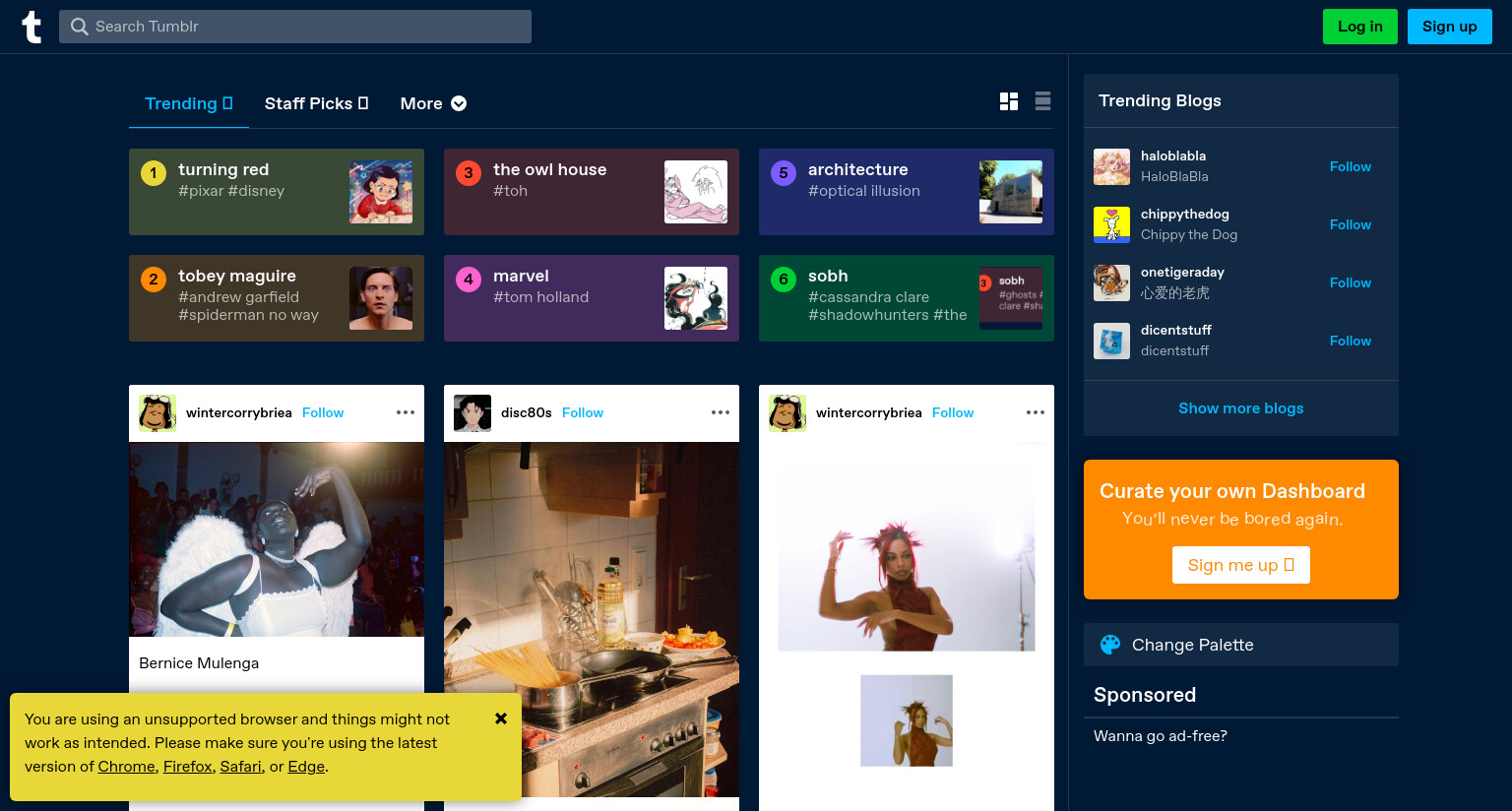Switch to grid view layout icon
The width and height of the screenshot is (1512, 811).
[1009, 101]
